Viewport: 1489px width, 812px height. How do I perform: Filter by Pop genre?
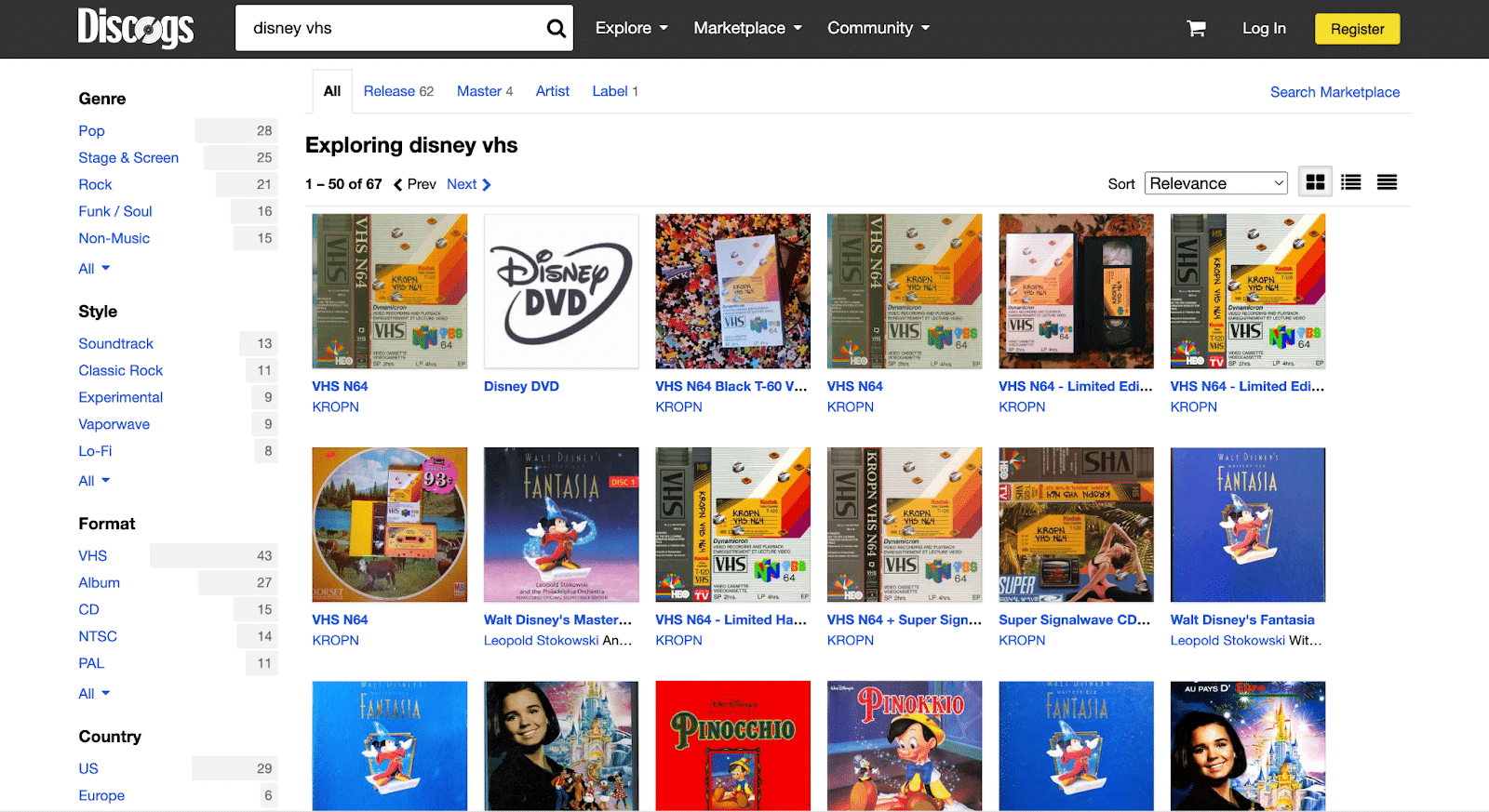(91, 131)
